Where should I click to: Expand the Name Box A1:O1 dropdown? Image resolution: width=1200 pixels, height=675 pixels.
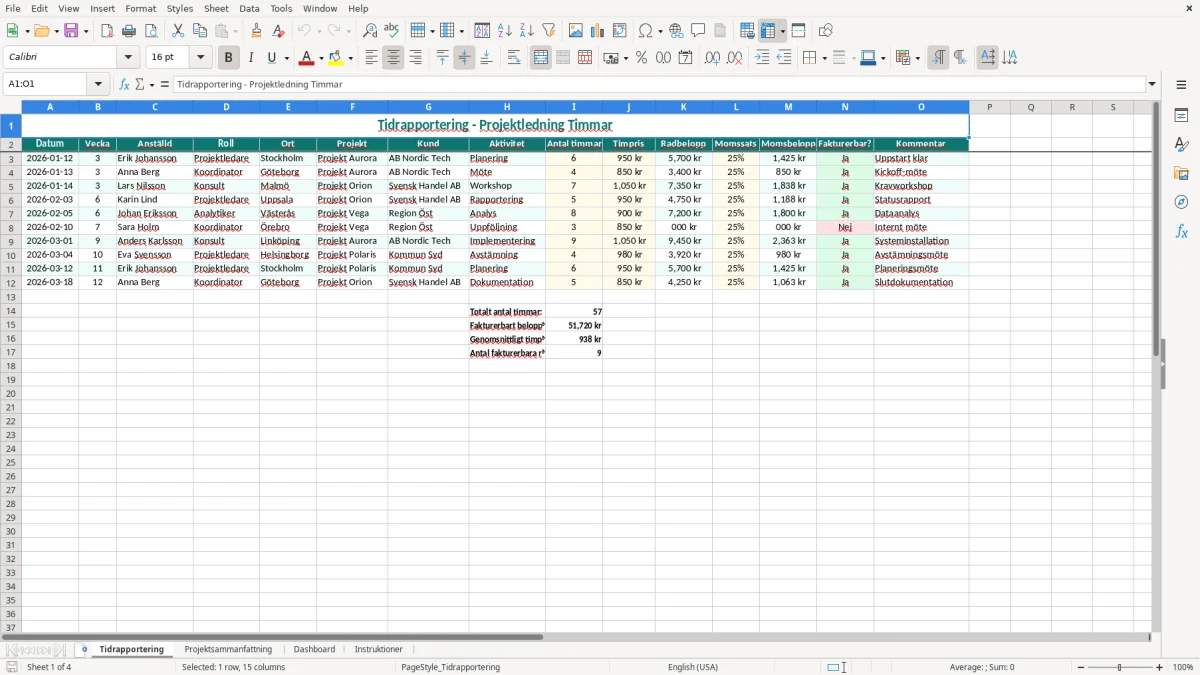click(98, 85)
